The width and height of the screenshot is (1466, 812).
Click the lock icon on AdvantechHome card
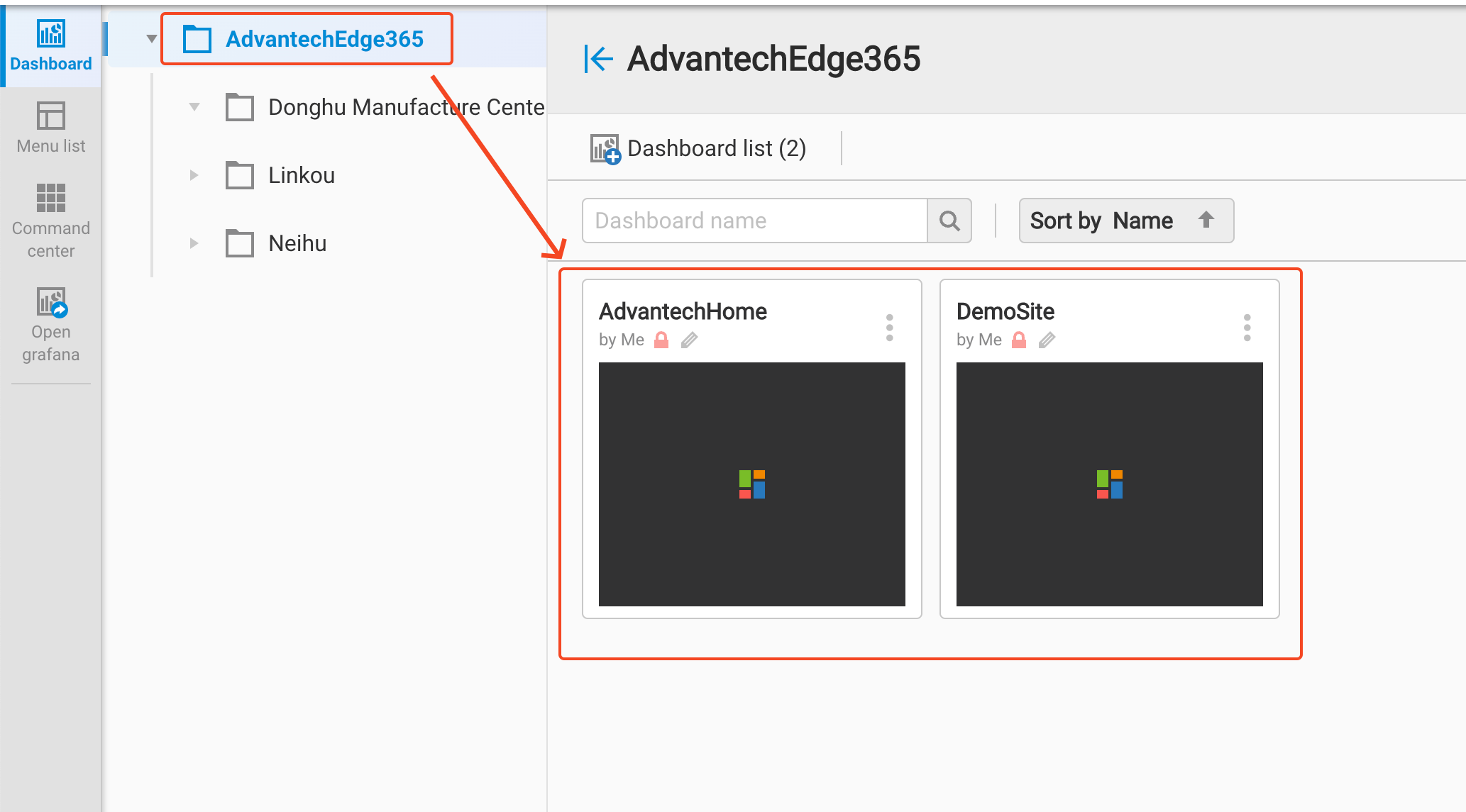661,340
